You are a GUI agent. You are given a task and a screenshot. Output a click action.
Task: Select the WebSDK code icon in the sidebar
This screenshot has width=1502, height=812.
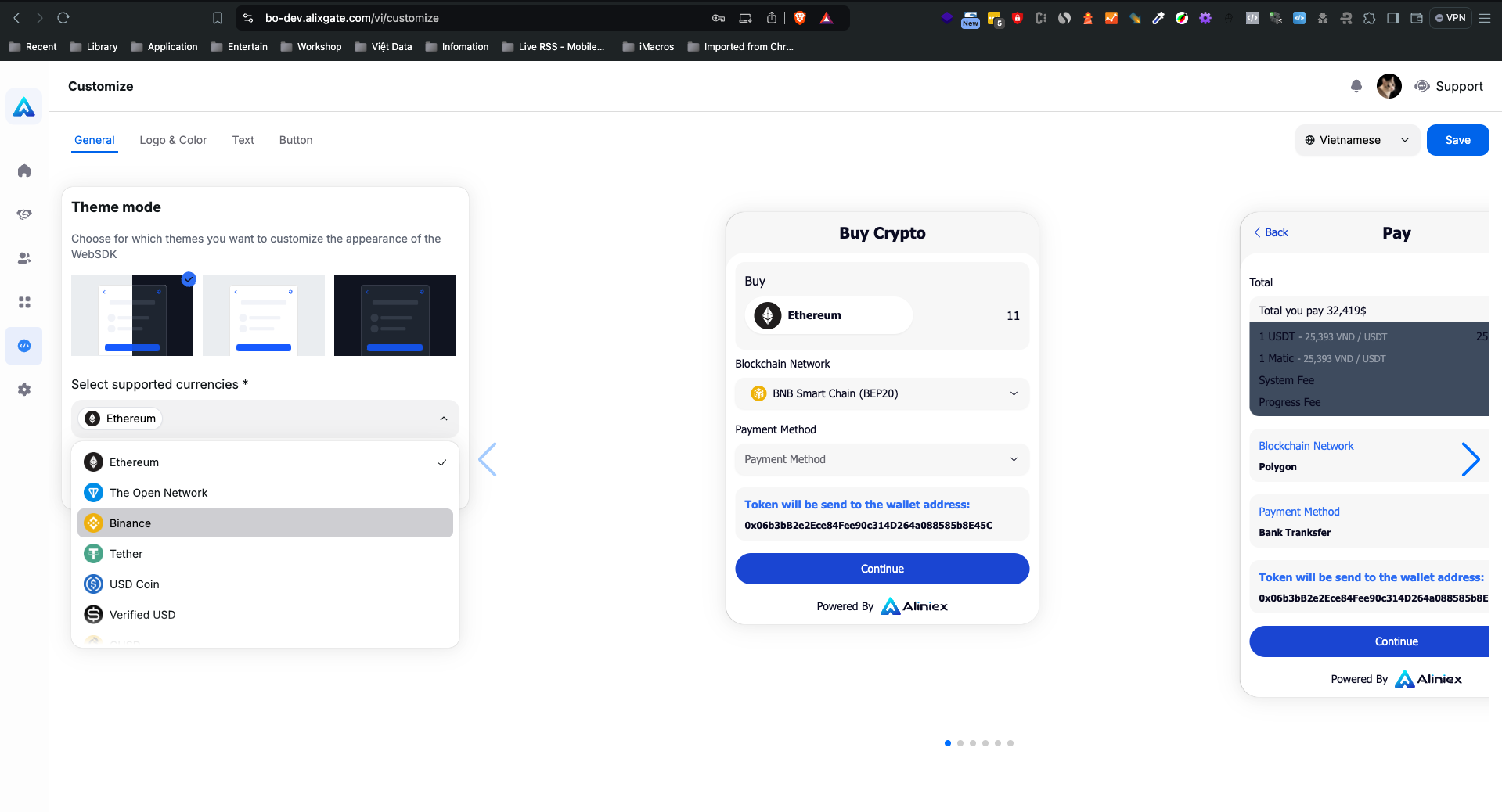24,345
